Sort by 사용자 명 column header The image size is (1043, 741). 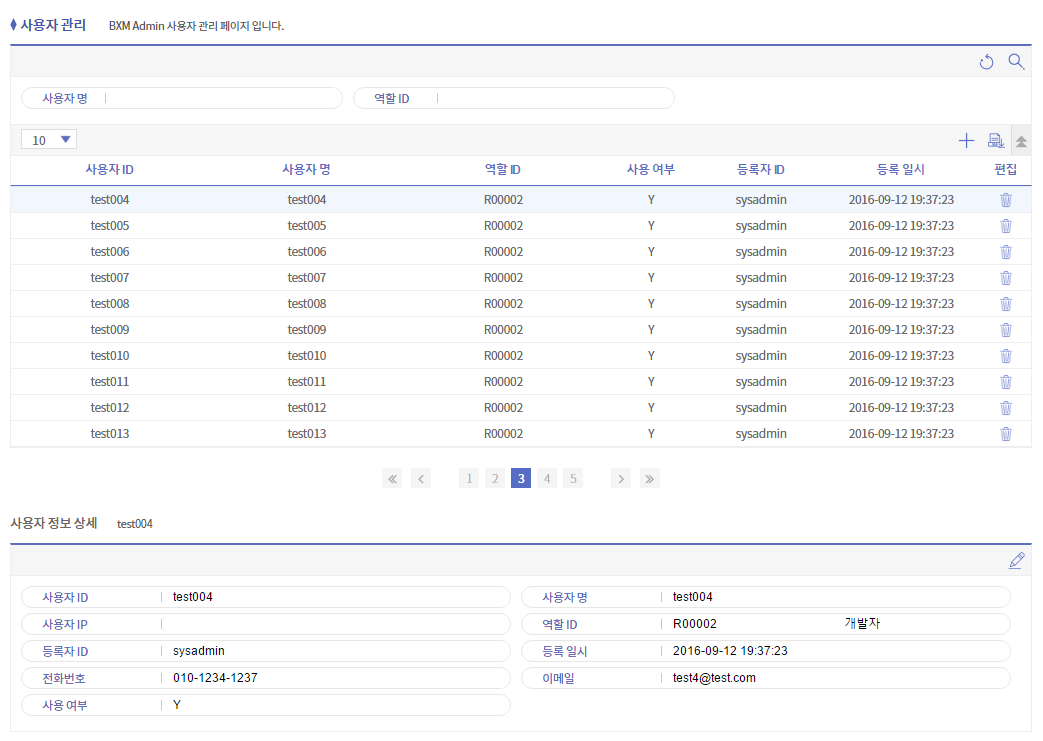[307, 170]
